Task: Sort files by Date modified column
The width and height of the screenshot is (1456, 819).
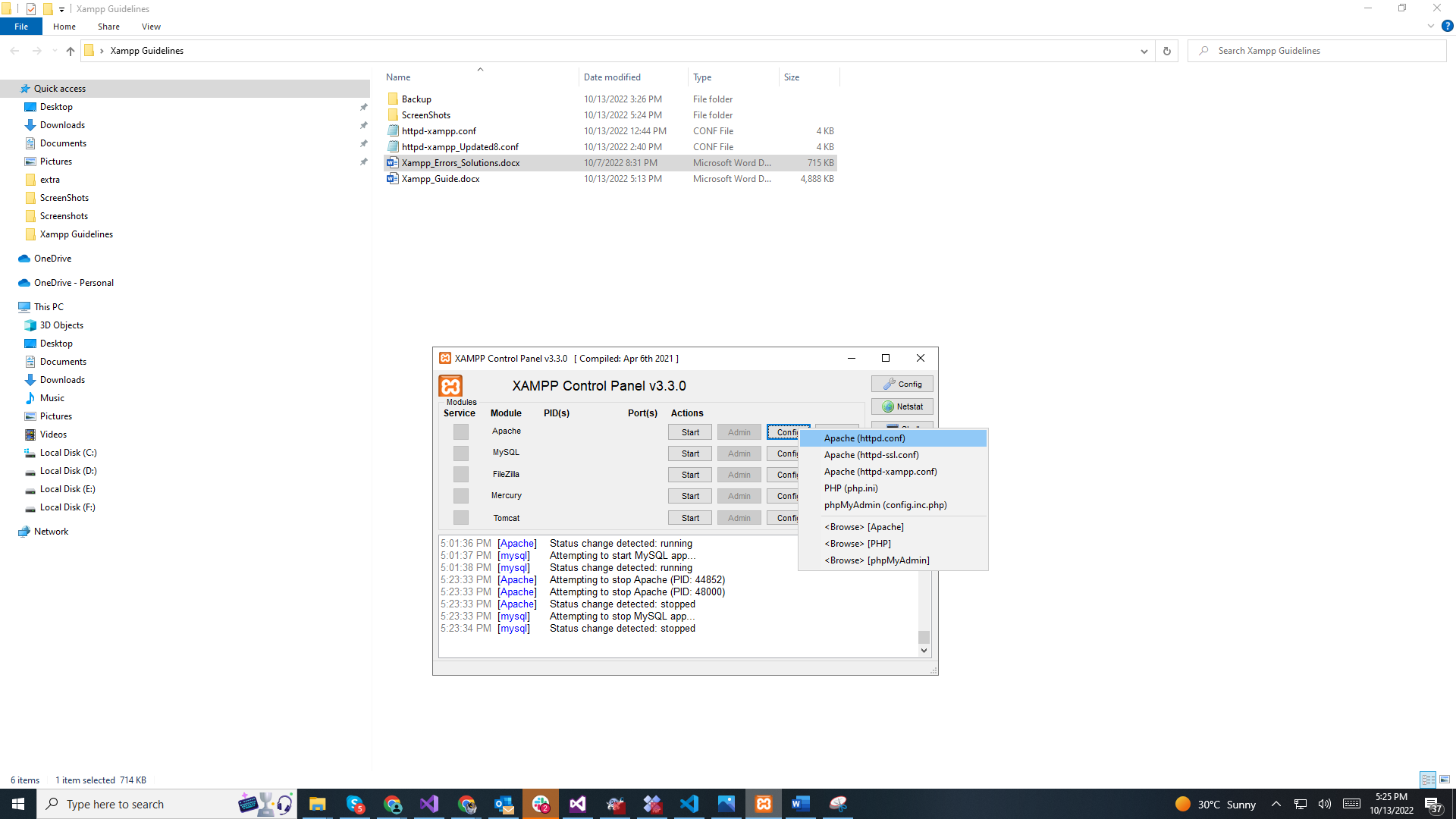Action: tap(633, 77)
